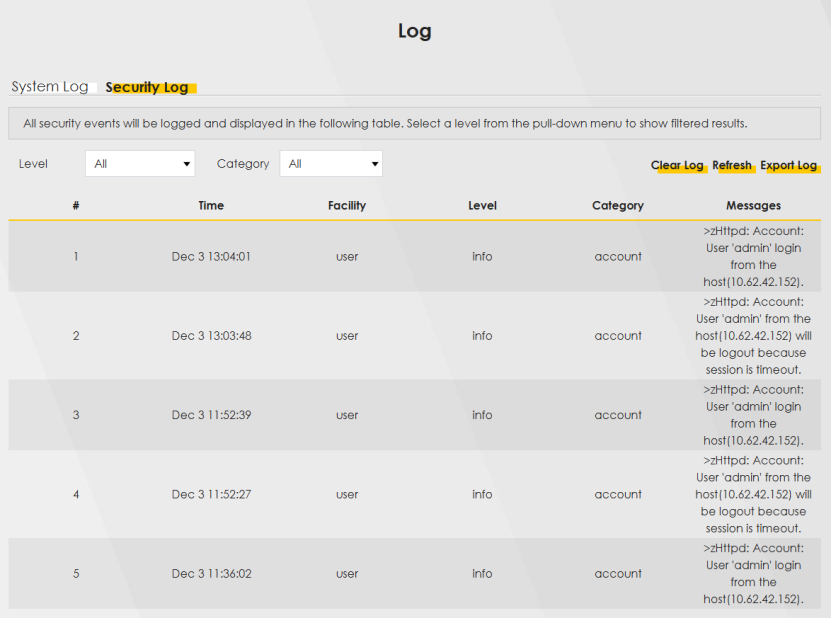Click the # column header
Screen dimensions: 831x618
[x=76, y=205]
